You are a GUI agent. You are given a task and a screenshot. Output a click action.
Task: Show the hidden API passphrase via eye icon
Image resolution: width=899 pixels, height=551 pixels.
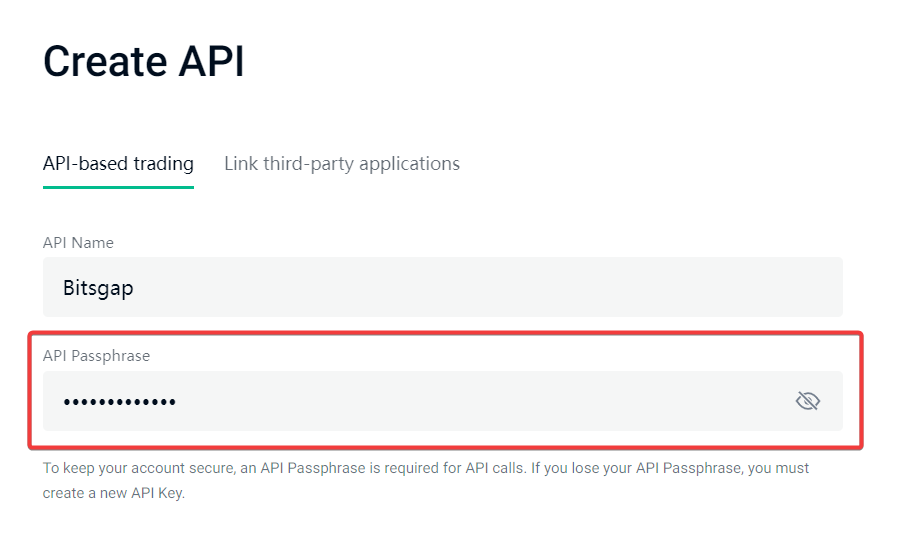tap(807, 401)
